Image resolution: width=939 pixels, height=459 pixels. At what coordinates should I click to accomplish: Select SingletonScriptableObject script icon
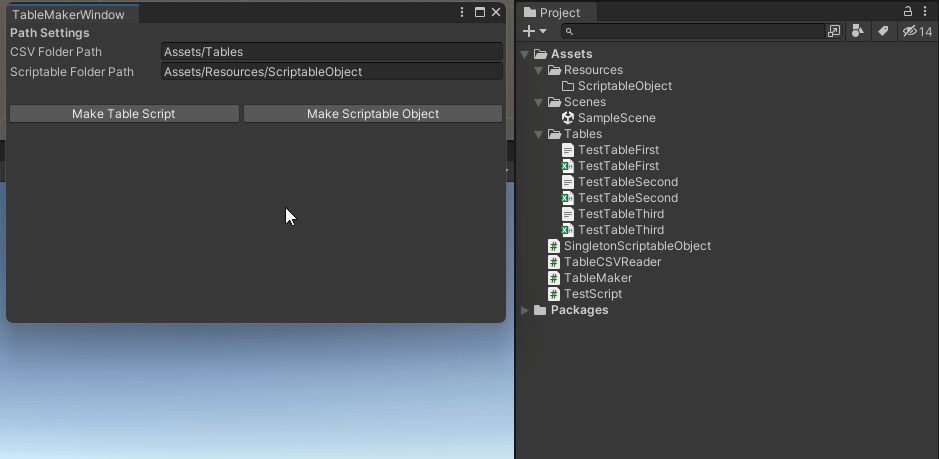click(555, 246)
